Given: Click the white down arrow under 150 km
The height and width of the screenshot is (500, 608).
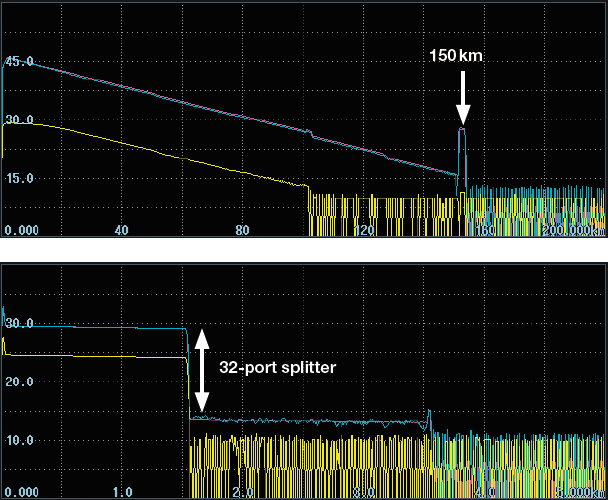Looking at the screenshot, I should pyautogui.click(x=462, y=98).
